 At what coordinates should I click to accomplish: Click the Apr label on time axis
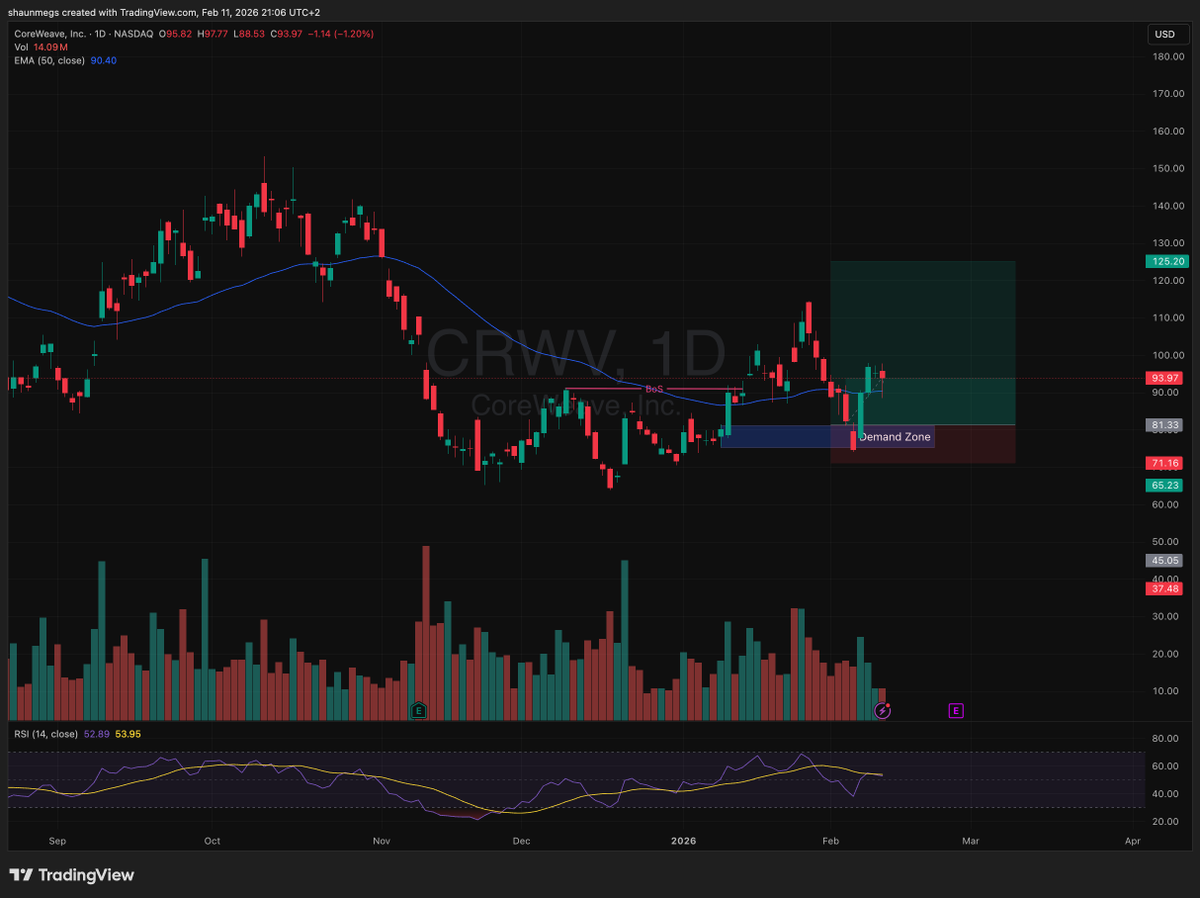[1132, 843]
